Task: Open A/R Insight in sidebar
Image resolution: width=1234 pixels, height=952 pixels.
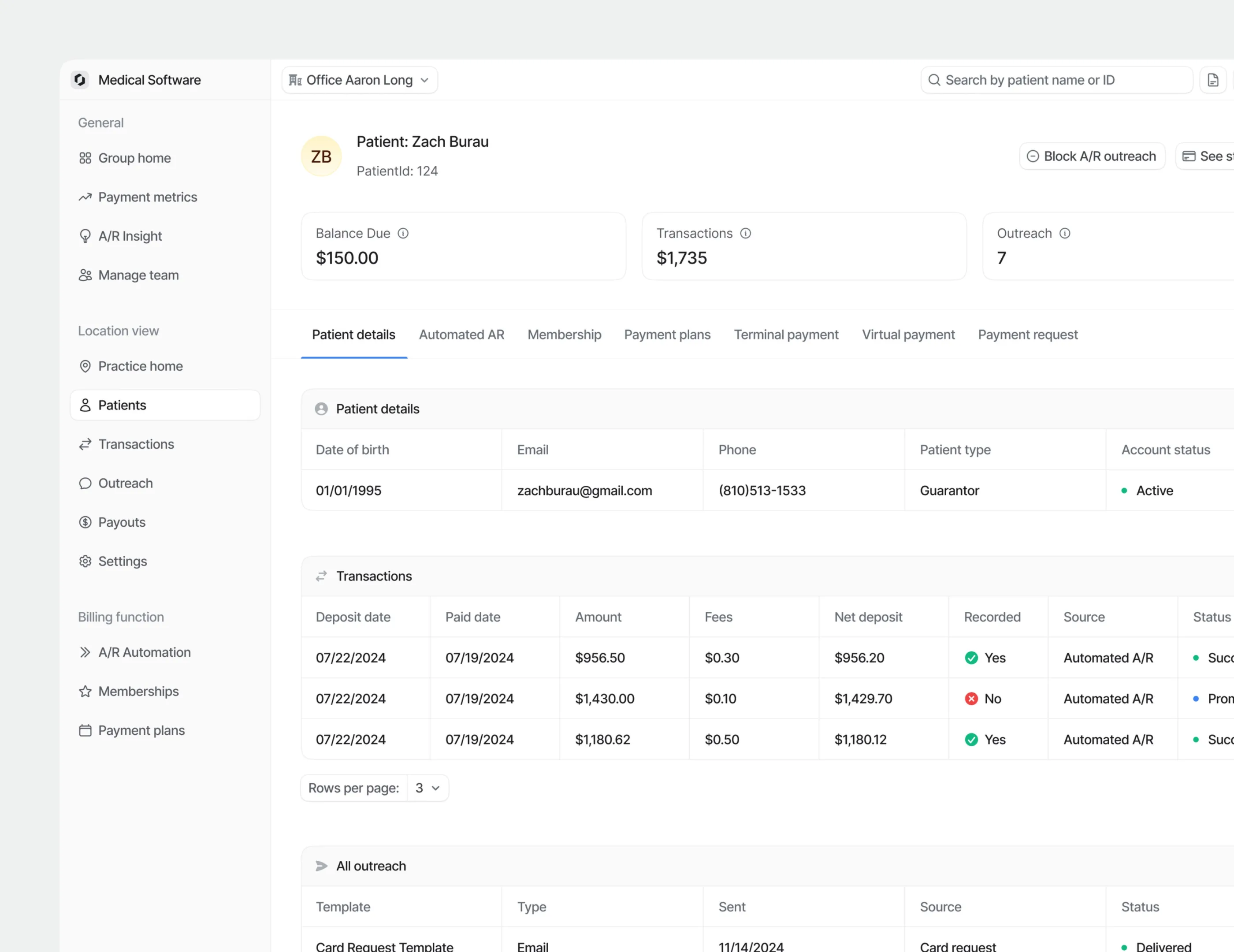Action: (130, 236)
